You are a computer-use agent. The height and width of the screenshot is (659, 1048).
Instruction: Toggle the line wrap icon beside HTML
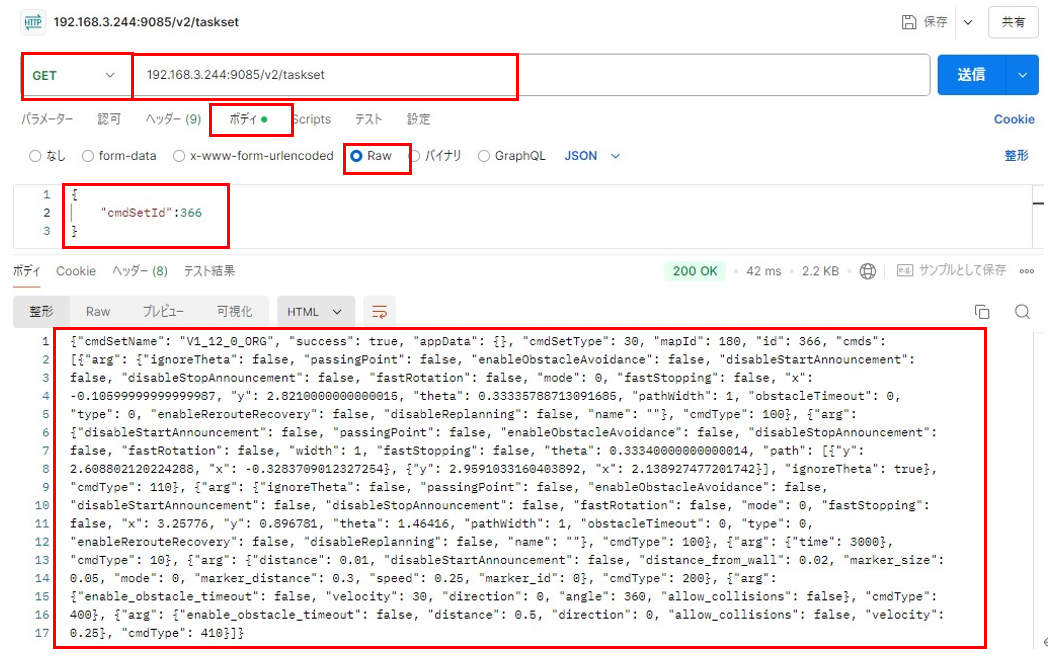tap(379, 312)
